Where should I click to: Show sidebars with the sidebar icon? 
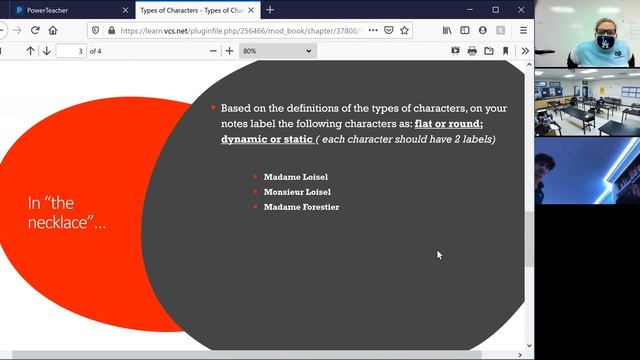point(464,30)
